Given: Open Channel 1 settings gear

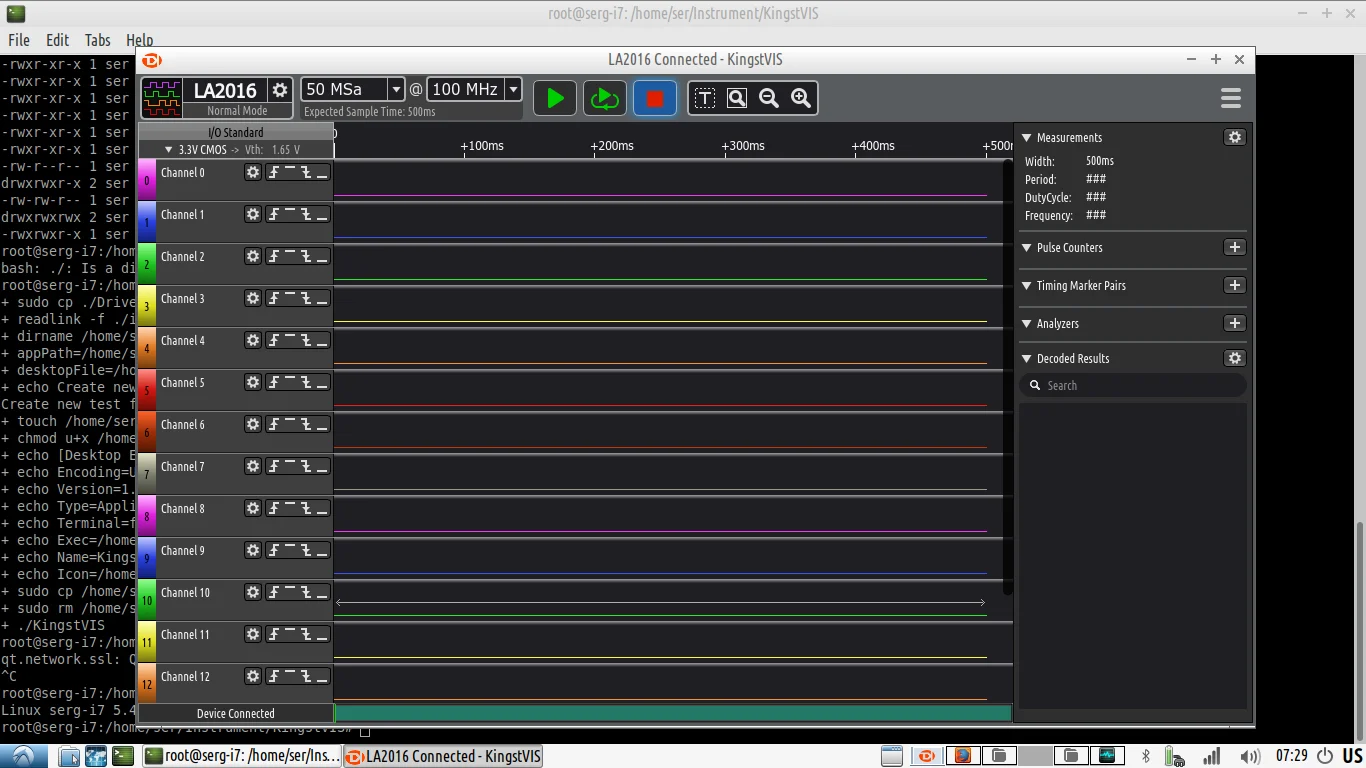Looking at the screenshot, I should coord(253,214).
